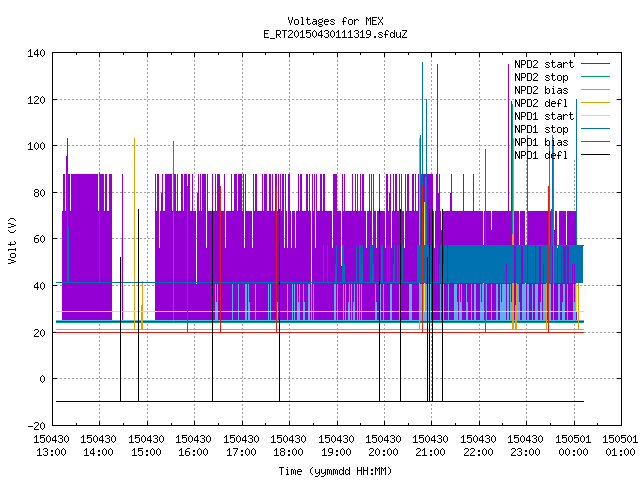Click the 150430 23:00 x-axis tick label
This screenshot has width=640, height=480.
526,446
